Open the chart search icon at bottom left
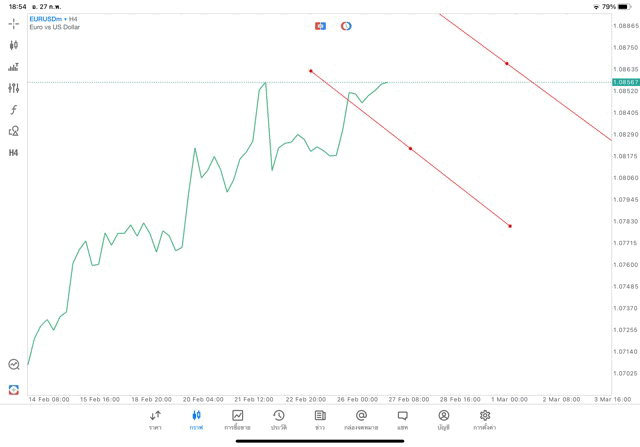Screen dimensions: 640x447 [x=13, y=365]
